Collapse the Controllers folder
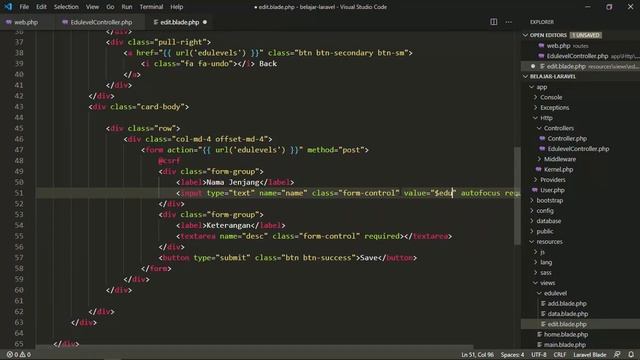Viewport: 640px width, 360px height. [x=558, y=128]
